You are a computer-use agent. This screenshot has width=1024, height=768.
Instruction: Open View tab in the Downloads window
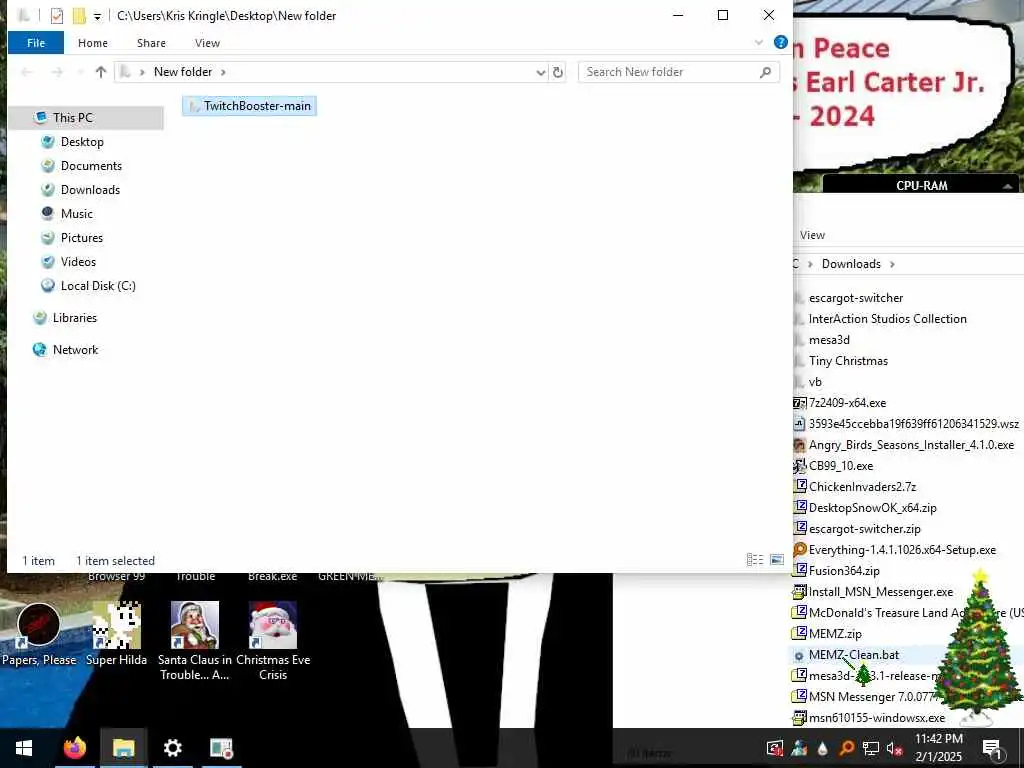812,235
